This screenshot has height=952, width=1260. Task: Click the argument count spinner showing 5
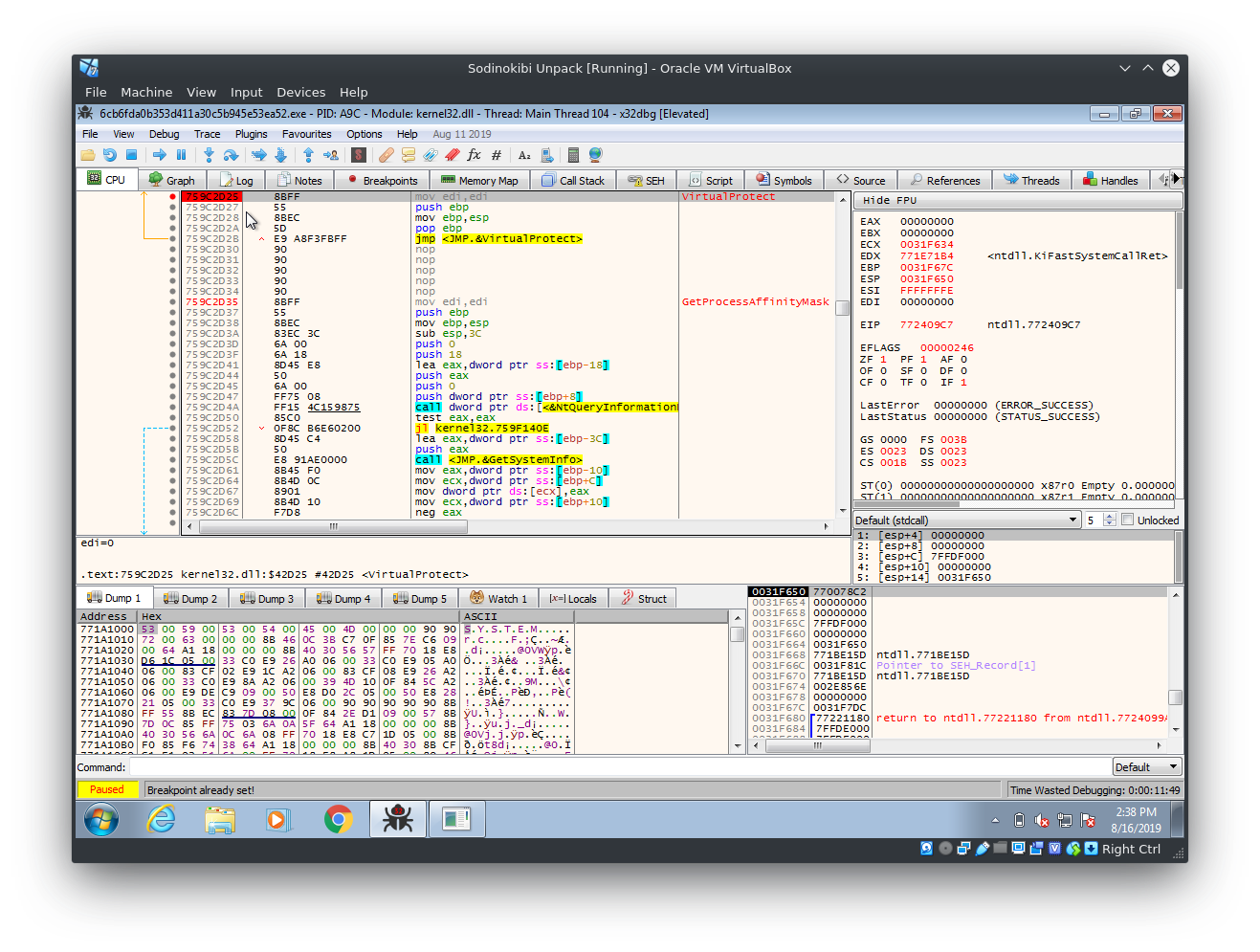click(x=1100, y=520)
